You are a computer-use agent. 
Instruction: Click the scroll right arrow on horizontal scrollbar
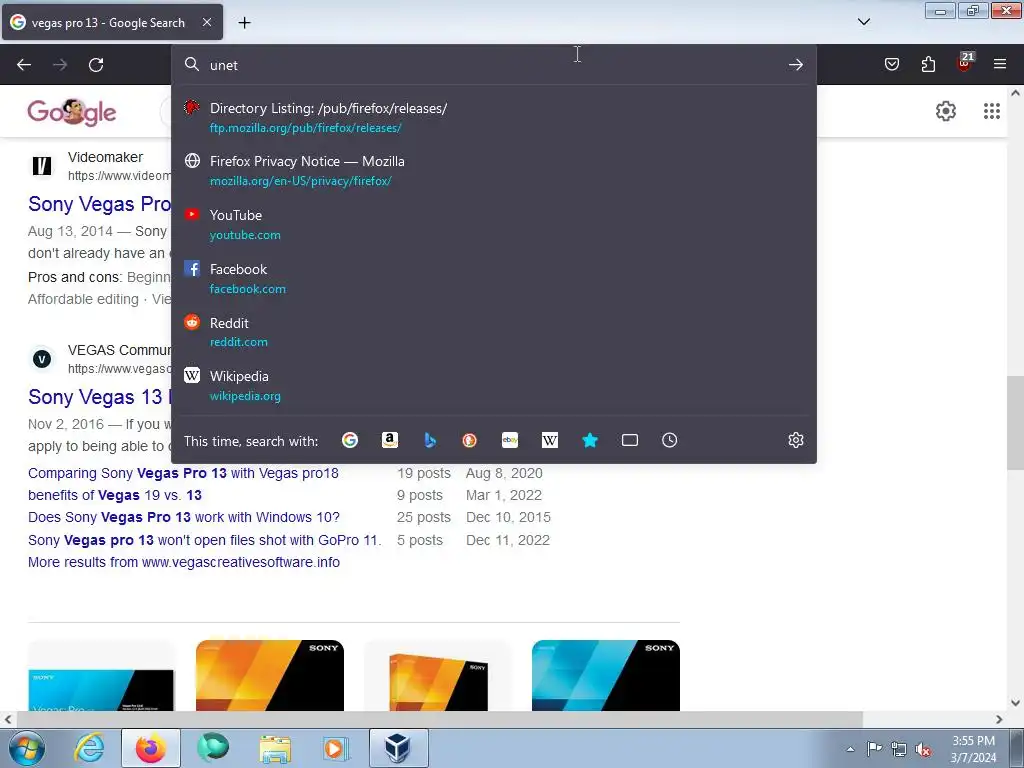click(999, 719)
